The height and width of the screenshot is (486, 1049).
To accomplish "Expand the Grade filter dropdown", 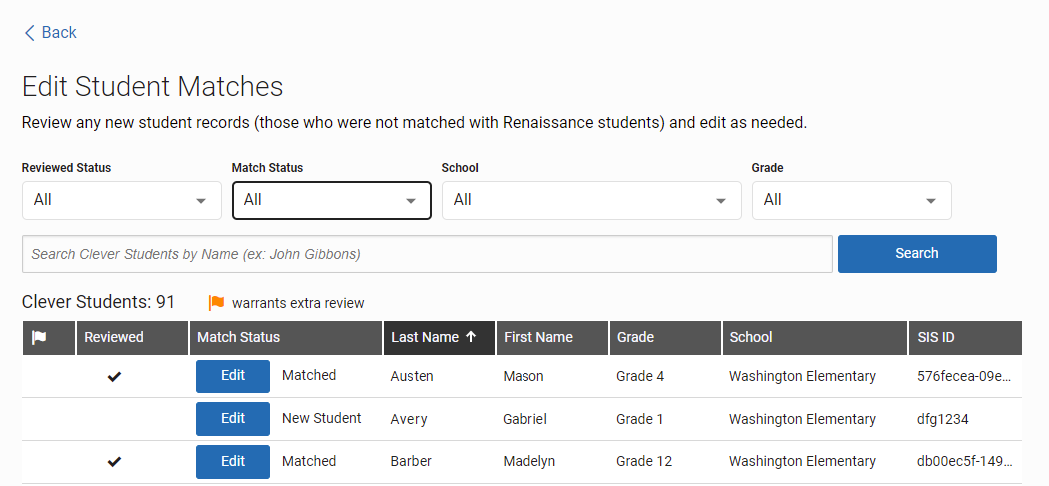I will click(x=852, y=200).
